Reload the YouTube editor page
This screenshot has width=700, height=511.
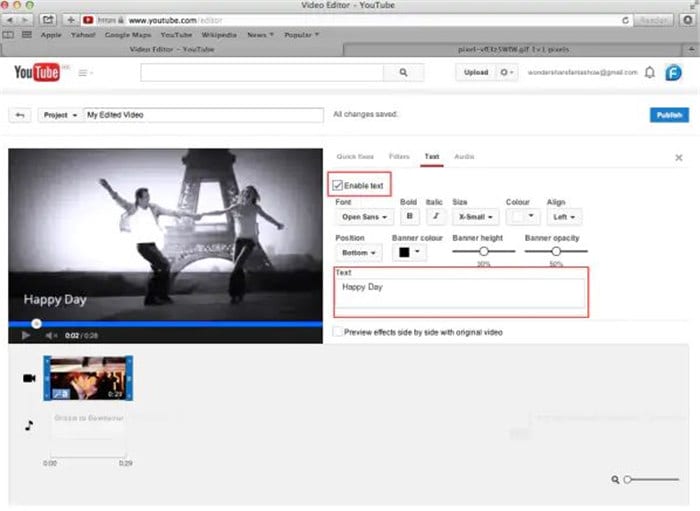(625, 21)
